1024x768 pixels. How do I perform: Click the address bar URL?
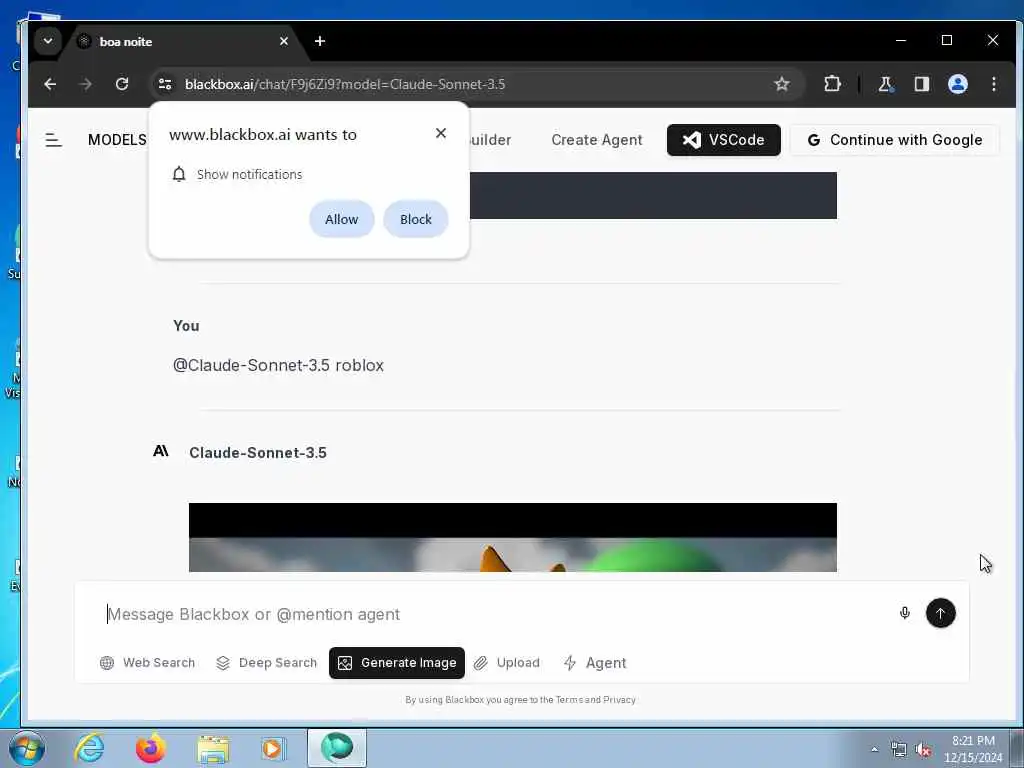(x=345, y=84)
